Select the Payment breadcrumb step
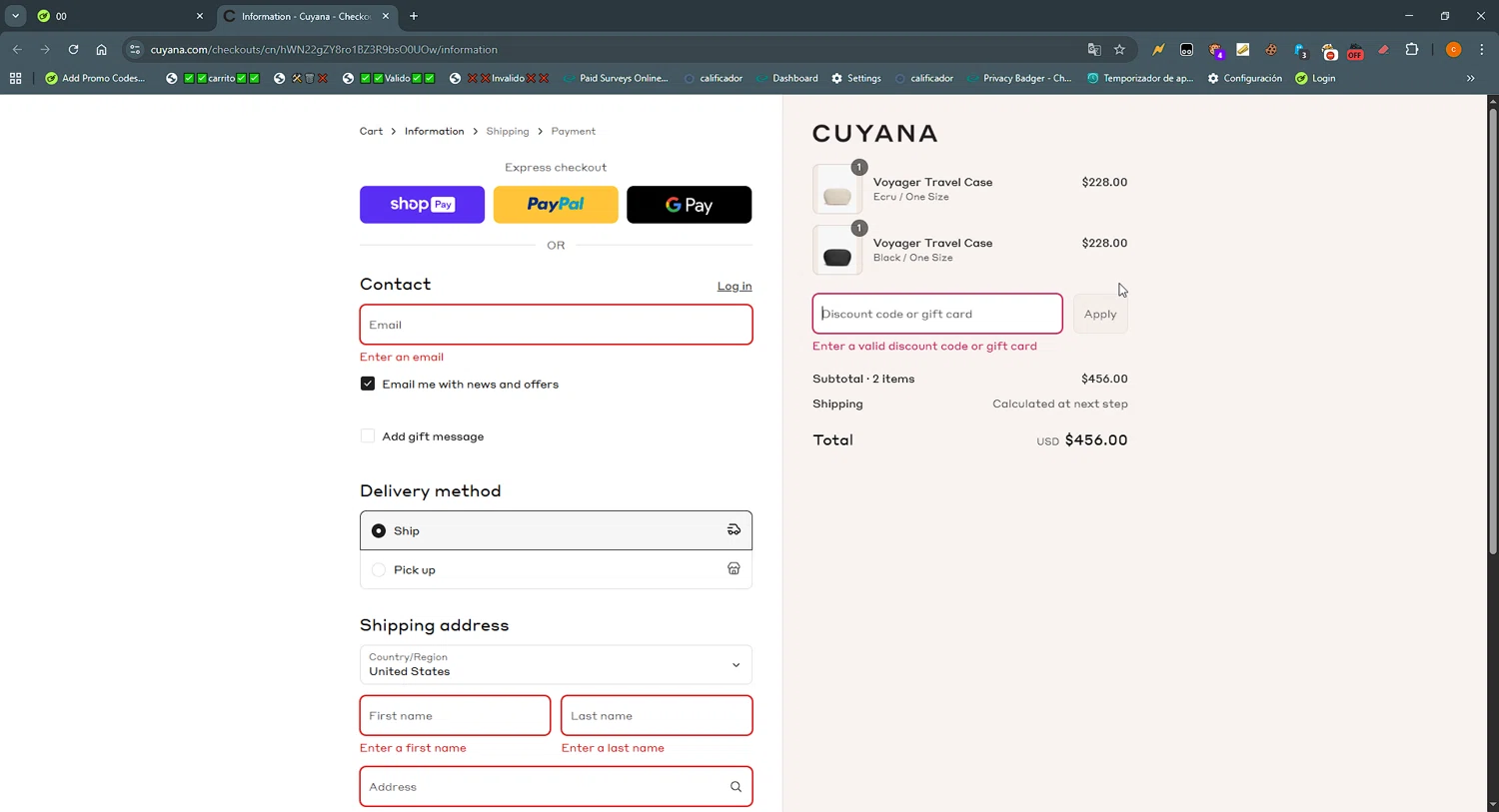 pos(573,131)
